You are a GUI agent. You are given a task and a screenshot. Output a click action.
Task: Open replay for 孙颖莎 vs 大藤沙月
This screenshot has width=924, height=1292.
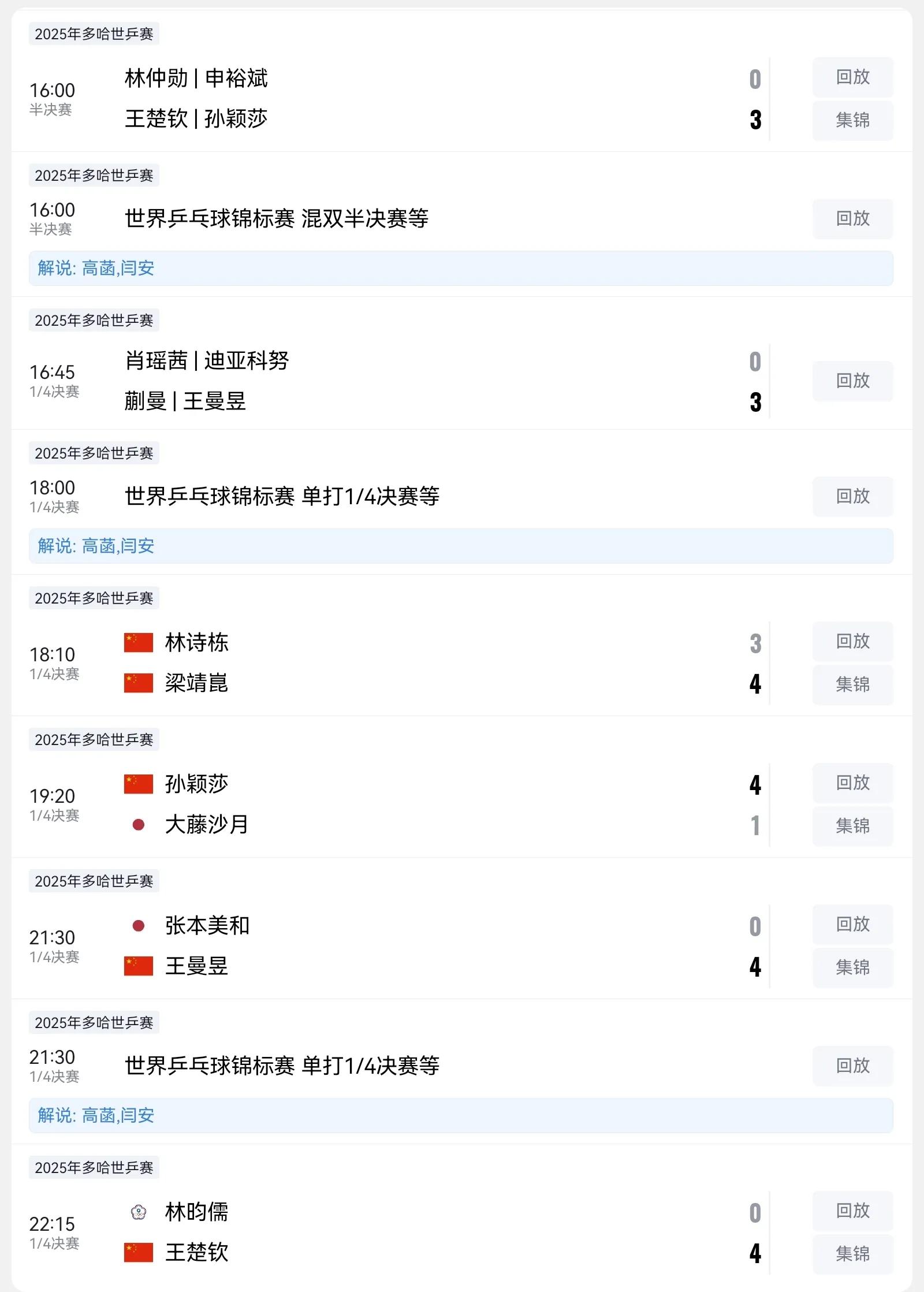(x=852, y=783)
